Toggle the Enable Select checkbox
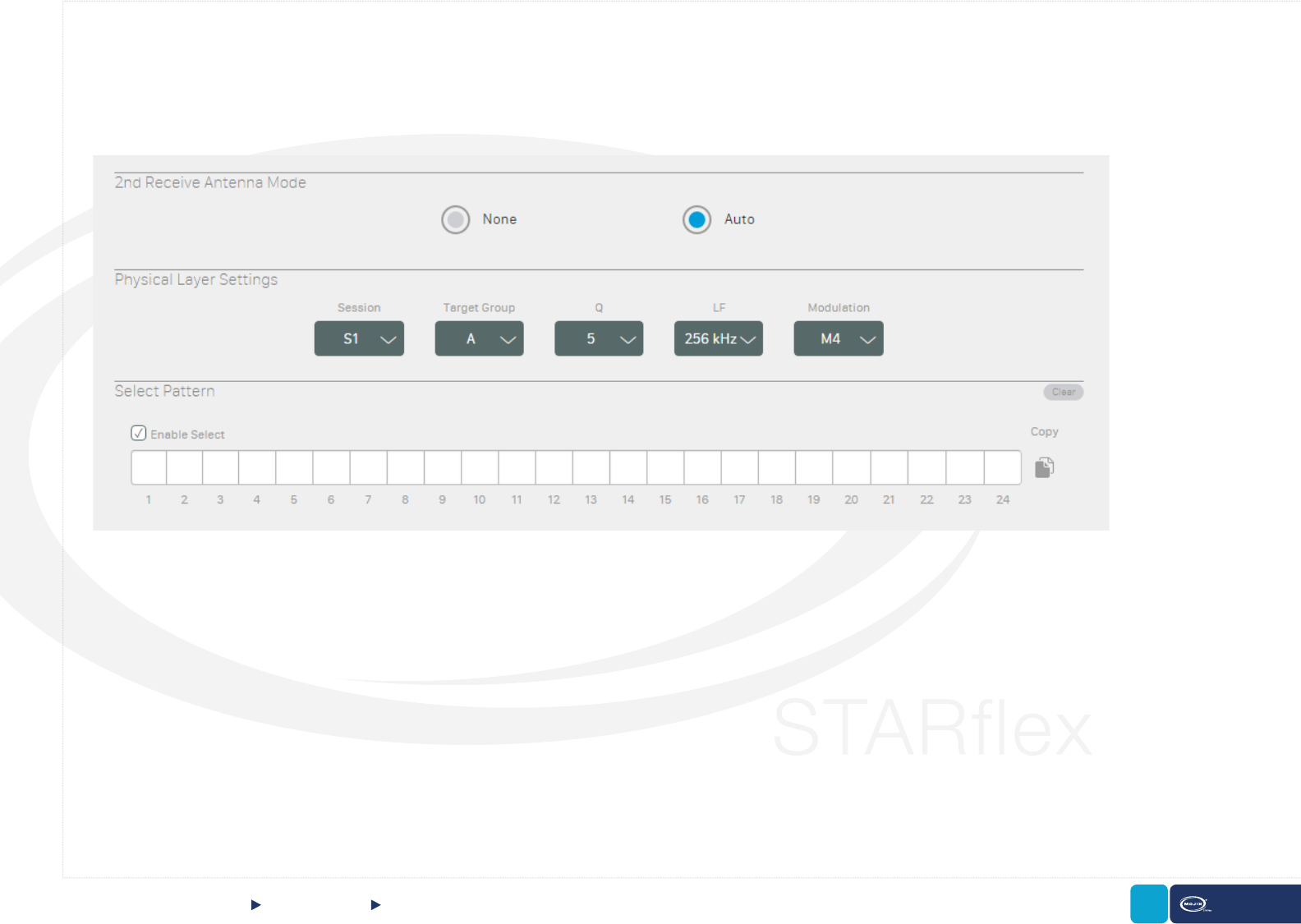 pyautogui.click(x=139, y=433)
